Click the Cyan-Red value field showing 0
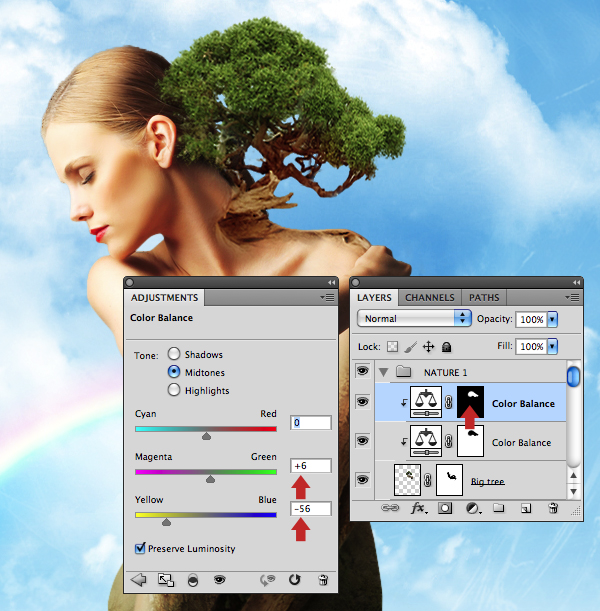This screenshot has height=611, width=600. coord(311,422)
